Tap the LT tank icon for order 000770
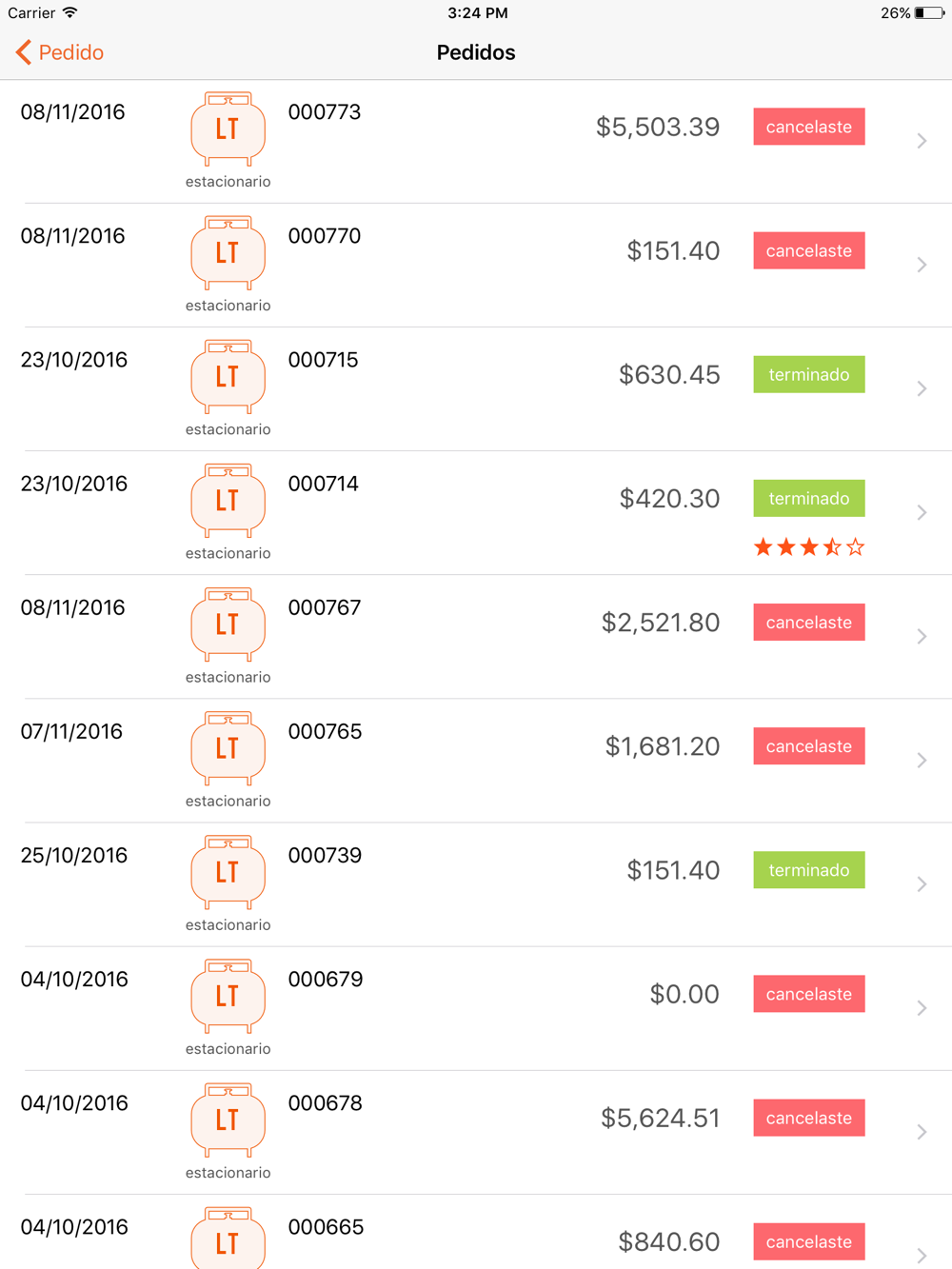Screen dimensions: 952x1269 (228, 252)
